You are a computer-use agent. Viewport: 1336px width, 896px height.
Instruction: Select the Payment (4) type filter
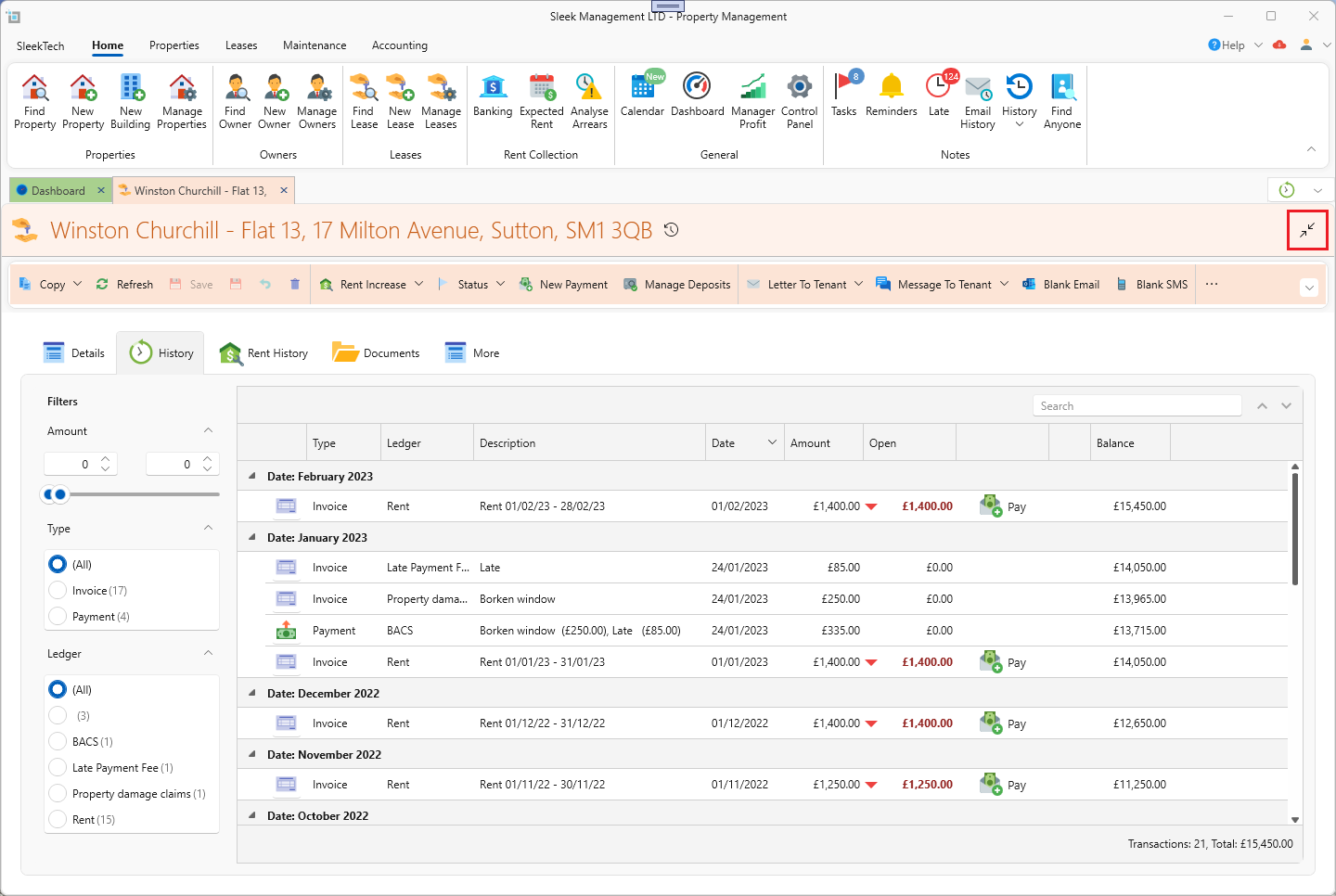58,617
